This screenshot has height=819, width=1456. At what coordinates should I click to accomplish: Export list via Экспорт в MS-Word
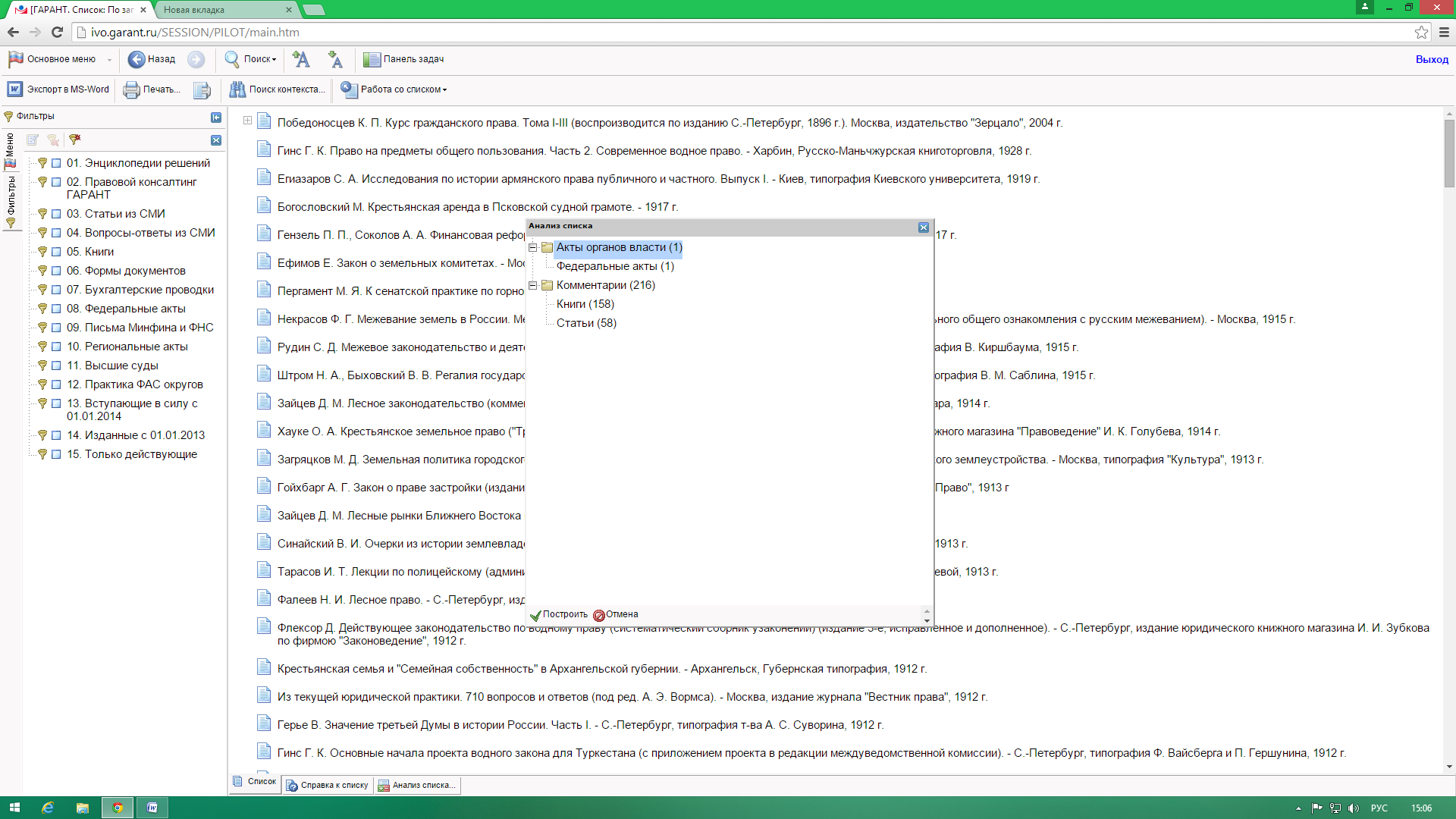coord(58,89)
